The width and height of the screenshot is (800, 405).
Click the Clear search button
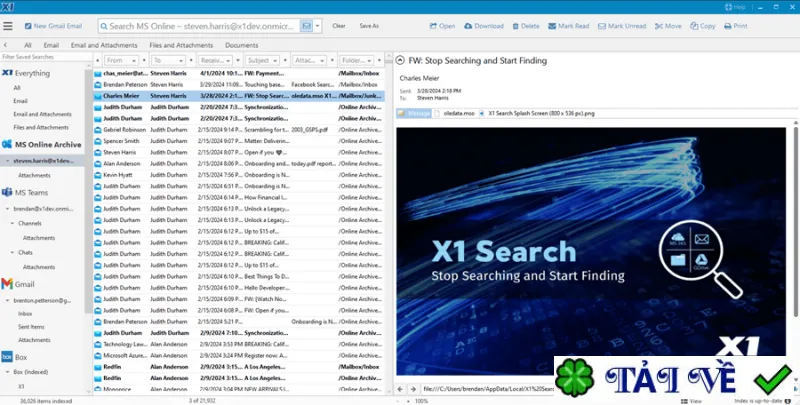339,26
